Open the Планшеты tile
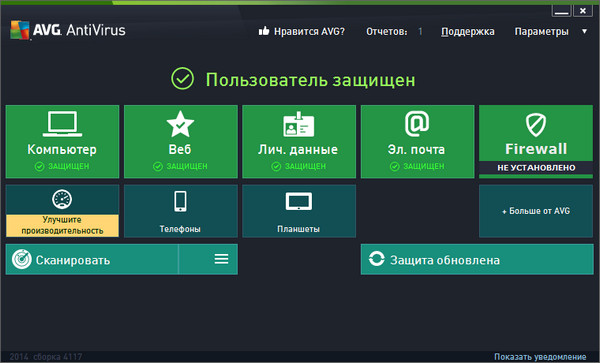Screen dimensions: 600x363 click(299, 211)
